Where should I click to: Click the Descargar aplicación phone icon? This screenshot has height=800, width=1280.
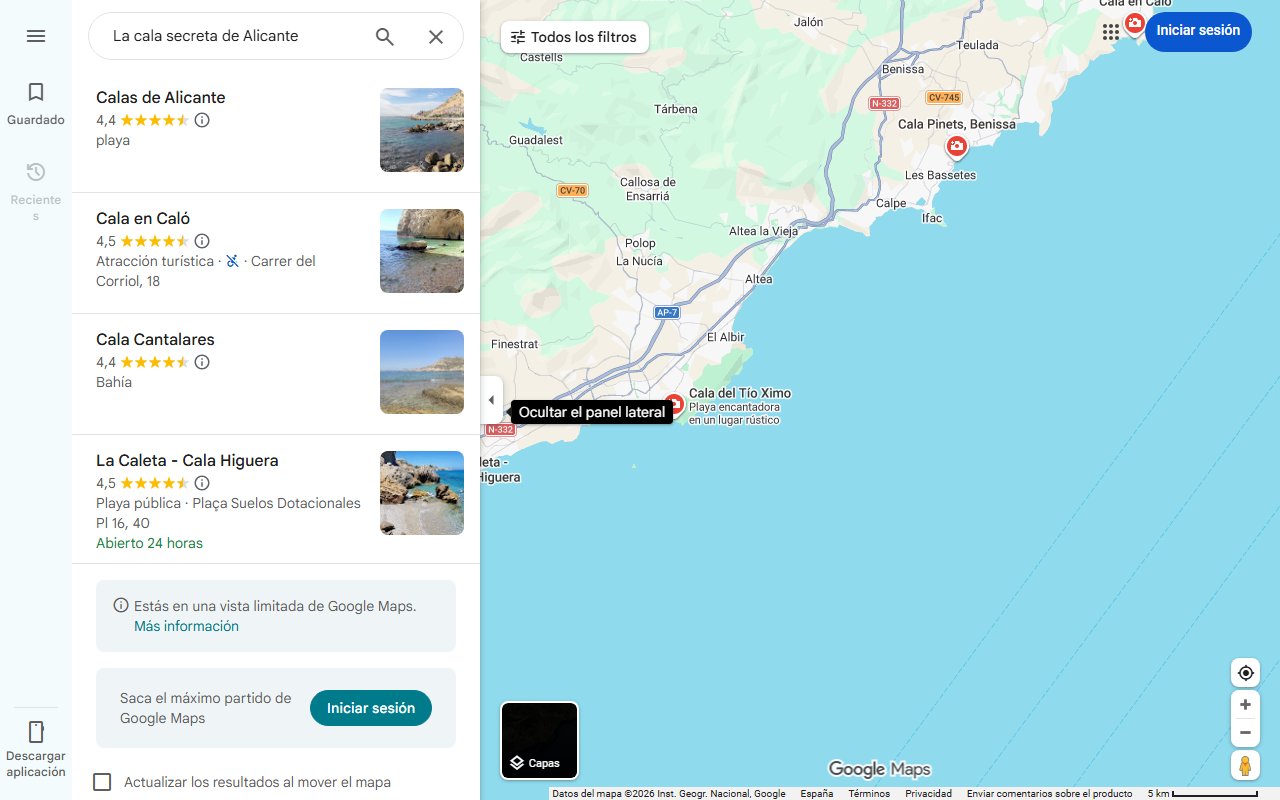pos(36,732)
